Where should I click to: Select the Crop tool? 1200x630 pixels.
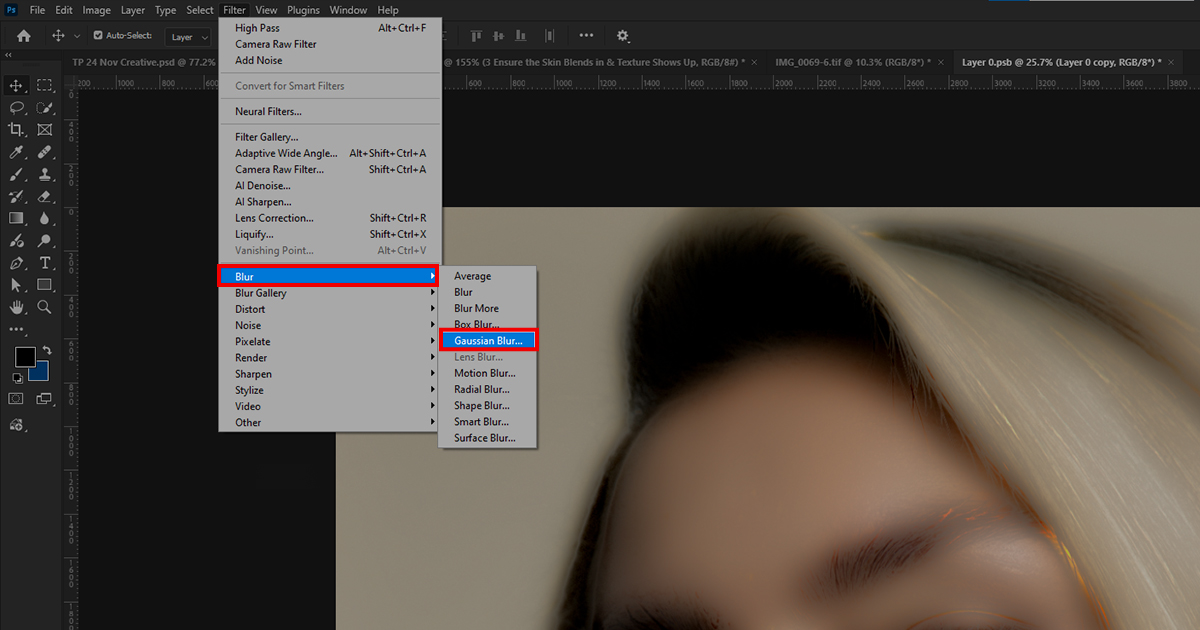[16, 130]
